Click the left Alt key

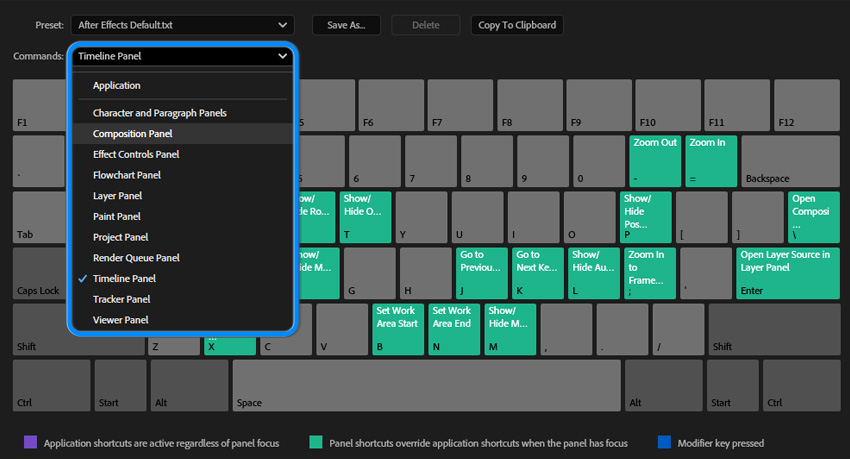[x=189, y=385]
